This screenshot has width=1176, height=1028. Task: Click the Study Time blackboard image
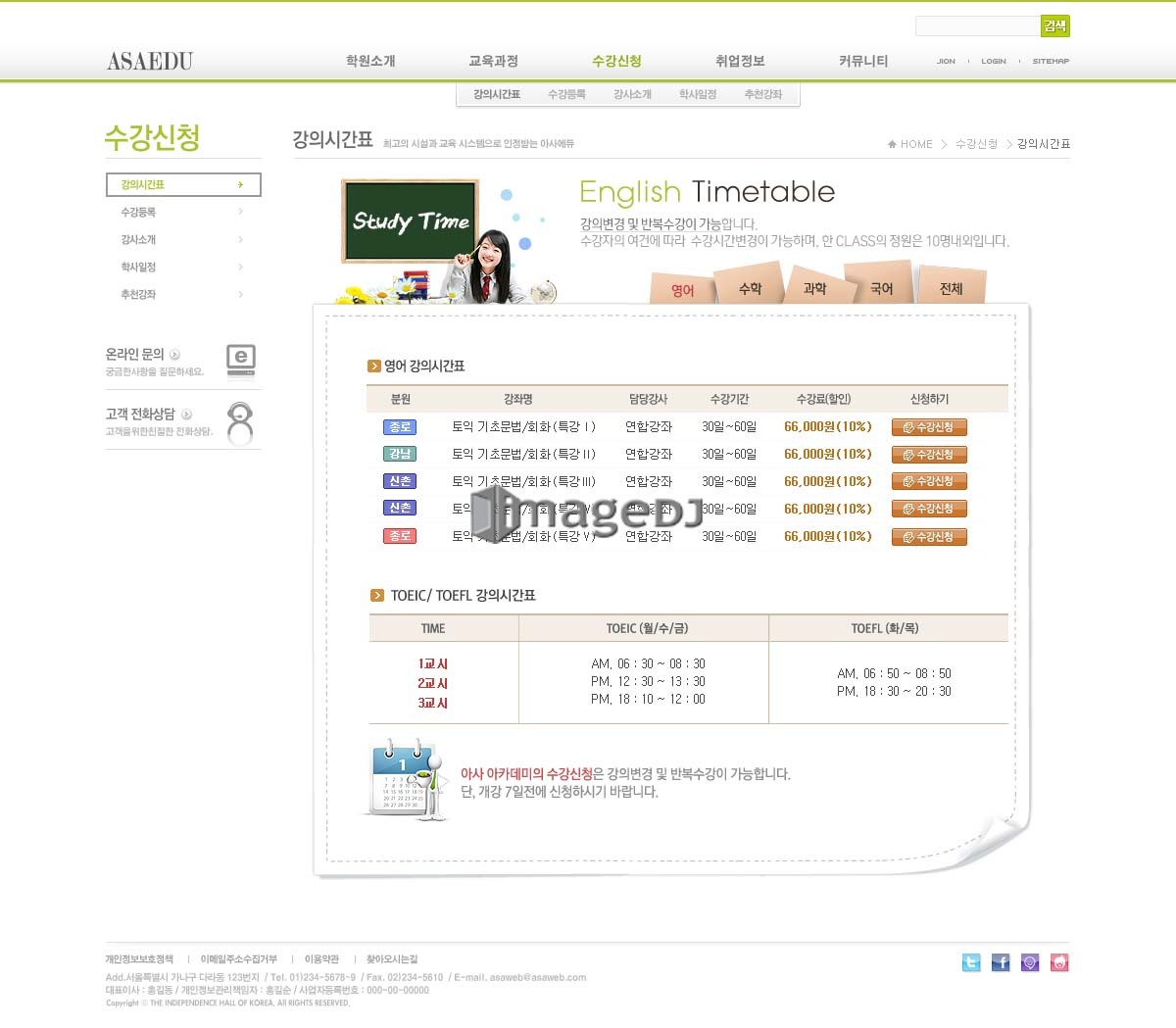pyautogui.click(x=410, y=221)
